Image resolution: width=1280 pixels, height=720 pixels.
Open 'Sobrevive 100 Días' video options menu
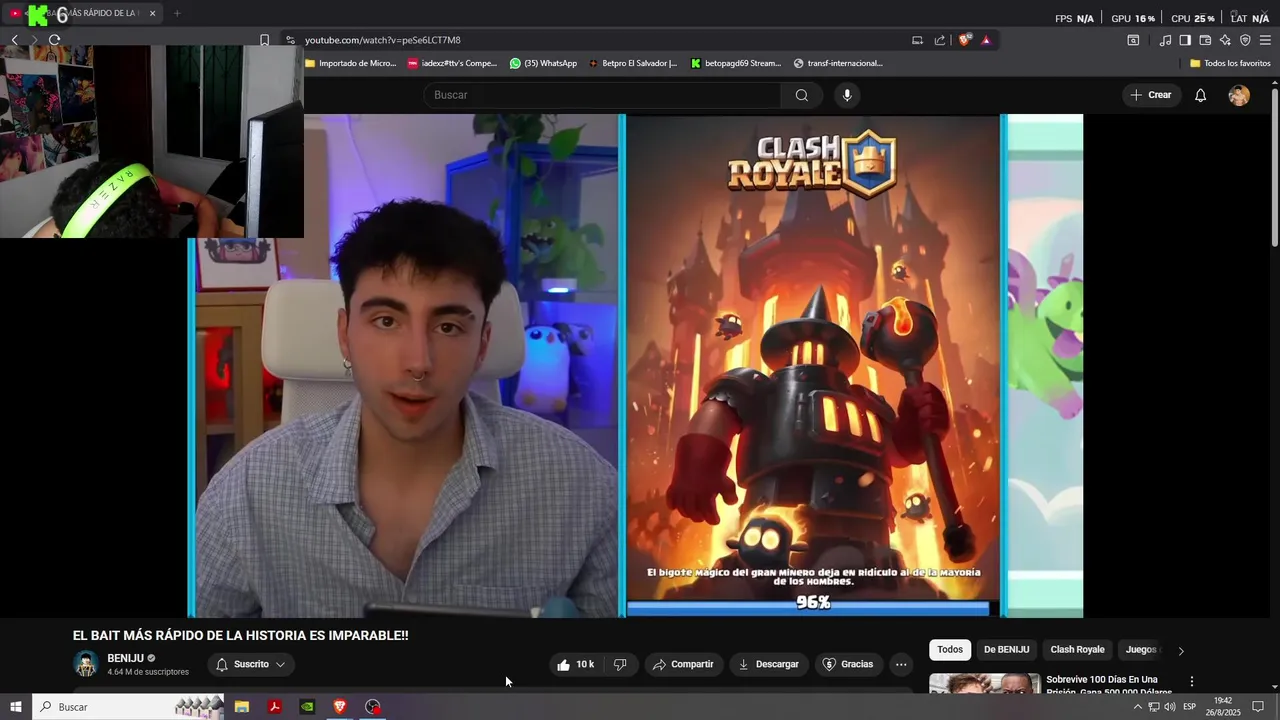1191,681
